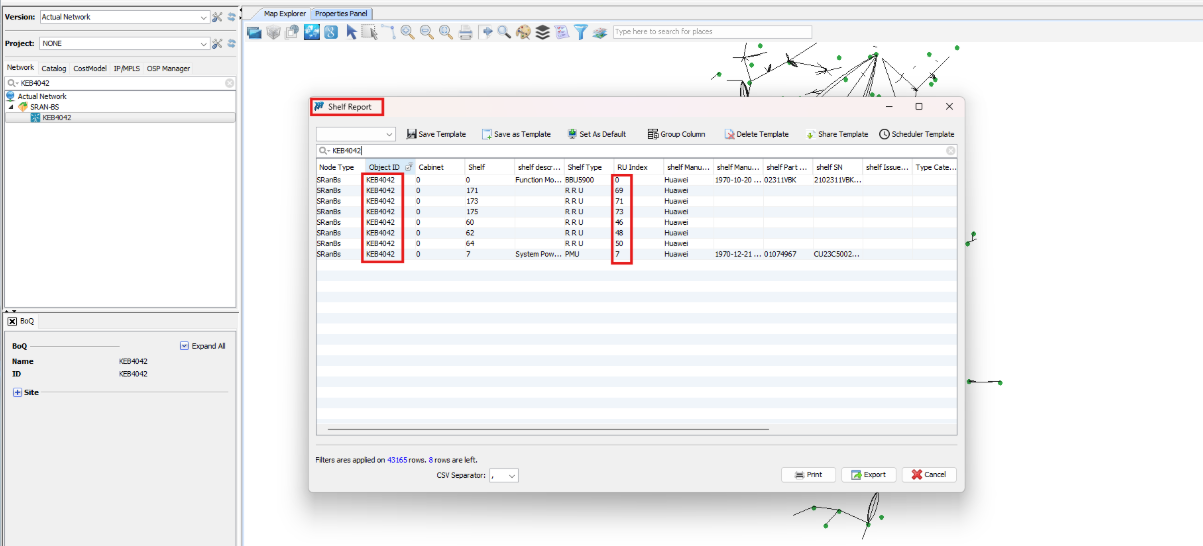This screenshot has height=546, width=1203.
Task: Open the color palette icon
Action: [x=523, y=32]
